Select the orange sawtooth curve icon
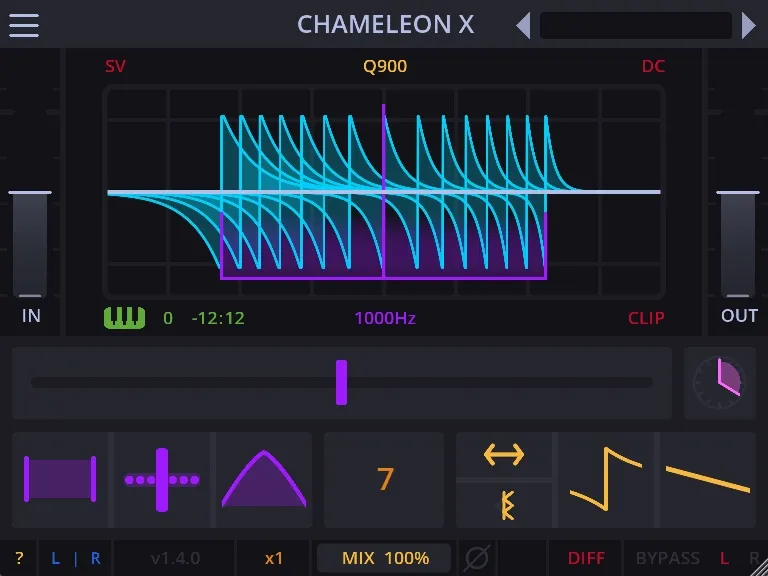The width and height of the screenshot is (768, 576). [606, 480]
